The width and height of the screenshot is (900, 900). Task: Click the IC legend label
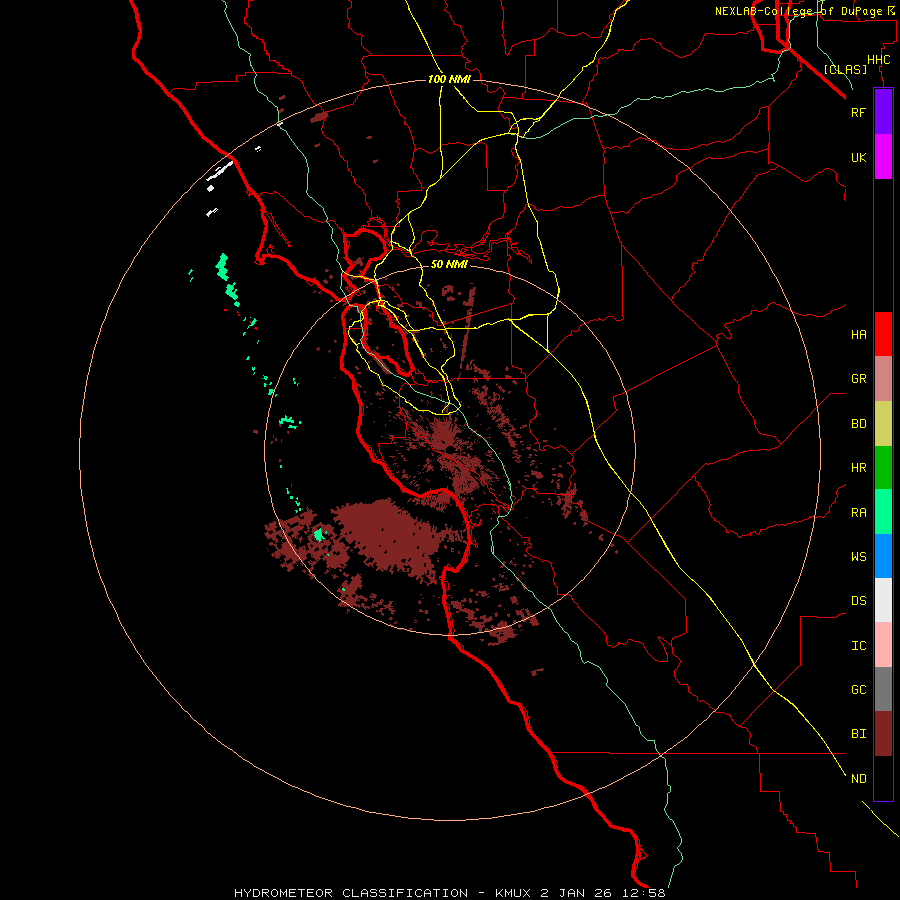click(x=858, y=646)
